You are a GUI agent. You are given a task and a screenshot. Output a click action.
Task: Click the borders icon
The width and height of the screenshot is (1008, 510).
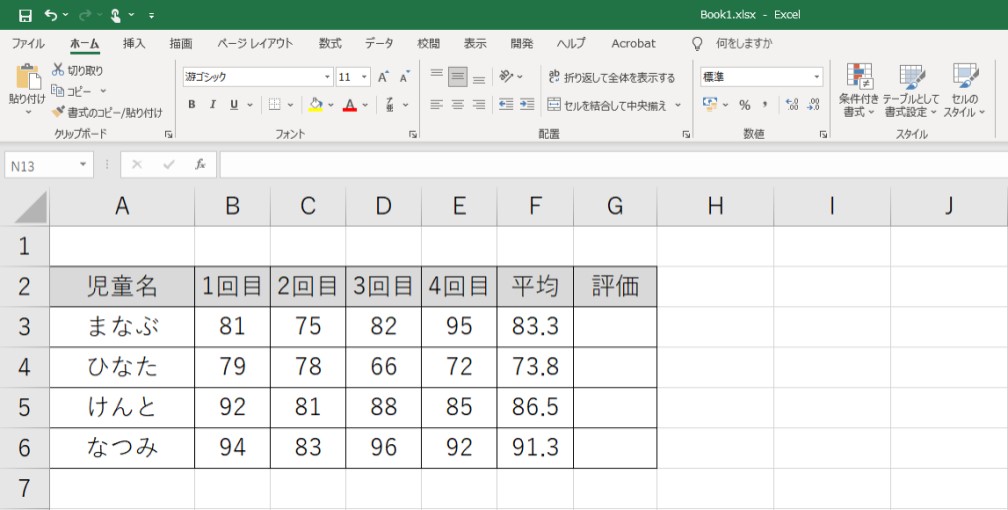click(274, 104)
